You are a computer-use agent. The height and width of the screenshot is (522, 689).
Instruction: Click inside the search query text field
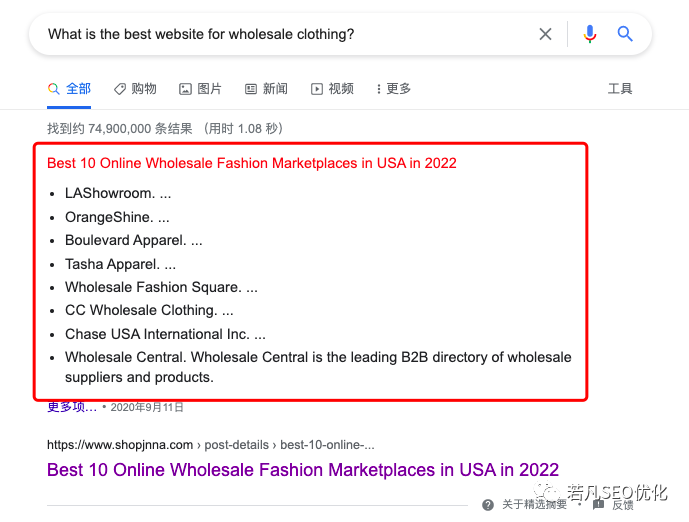tap(281, 34)
